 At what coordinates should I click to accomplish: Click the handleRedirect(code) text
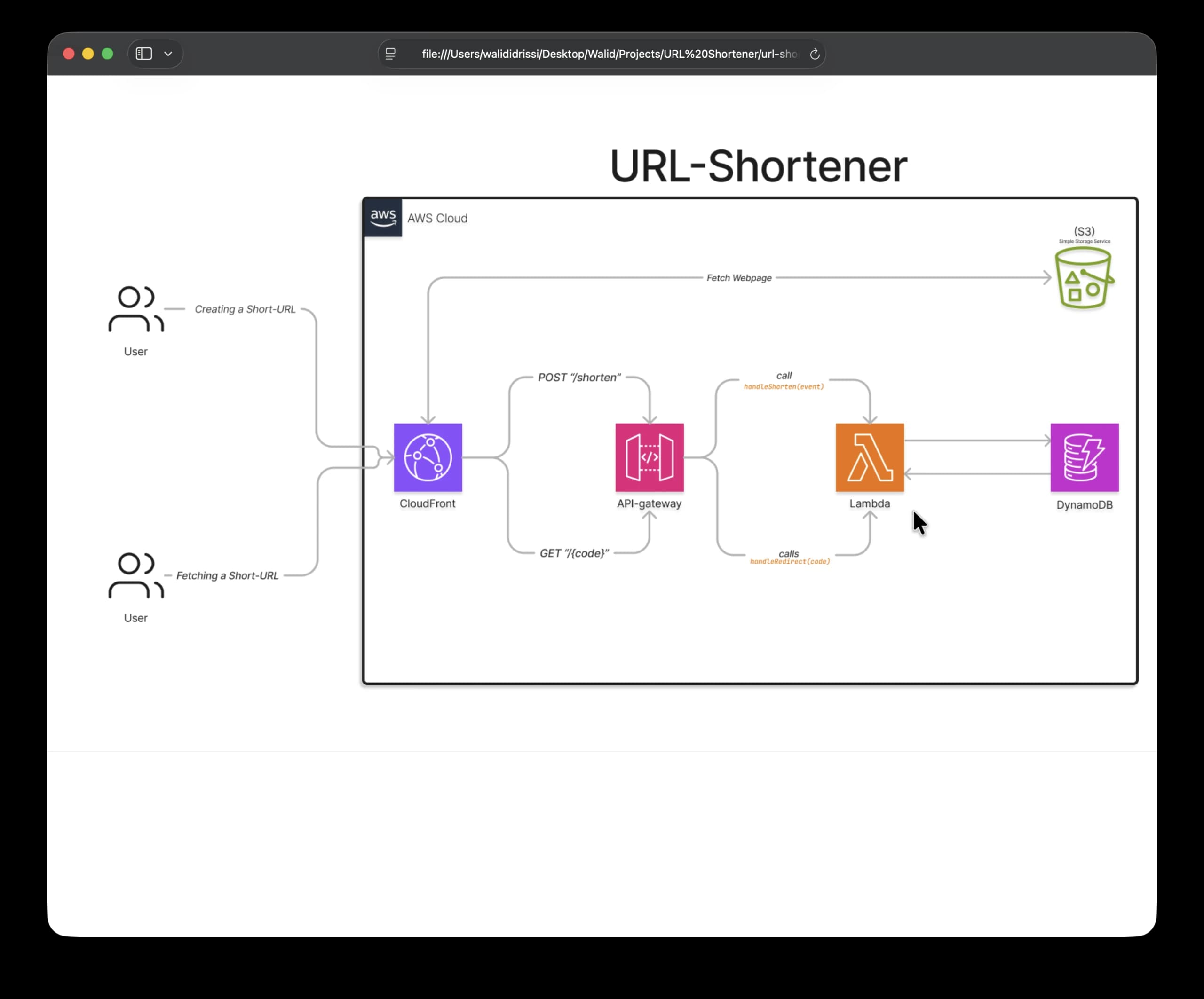coord(790,562)
